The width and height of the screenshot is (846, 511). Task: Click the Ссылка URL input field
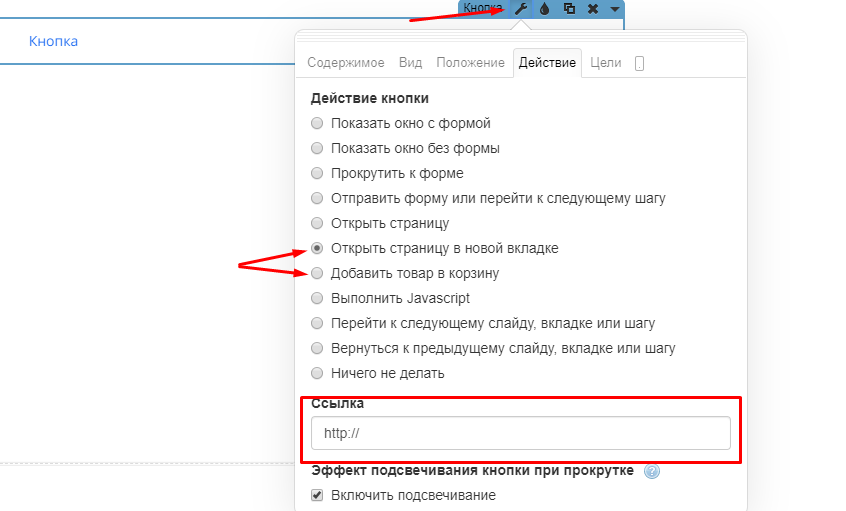click(520, 433)
